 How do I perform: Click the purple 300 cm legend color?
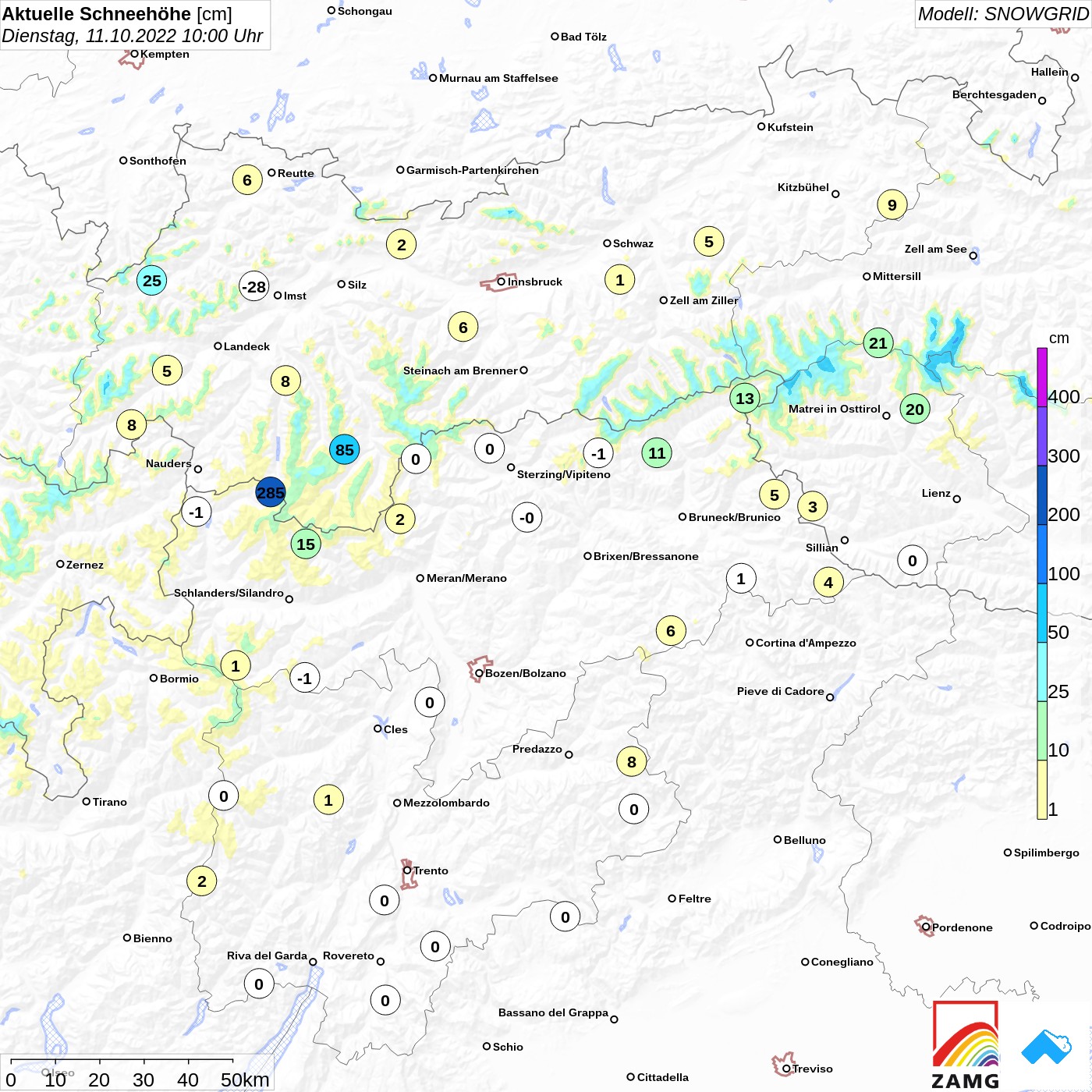coord(1042,436)
